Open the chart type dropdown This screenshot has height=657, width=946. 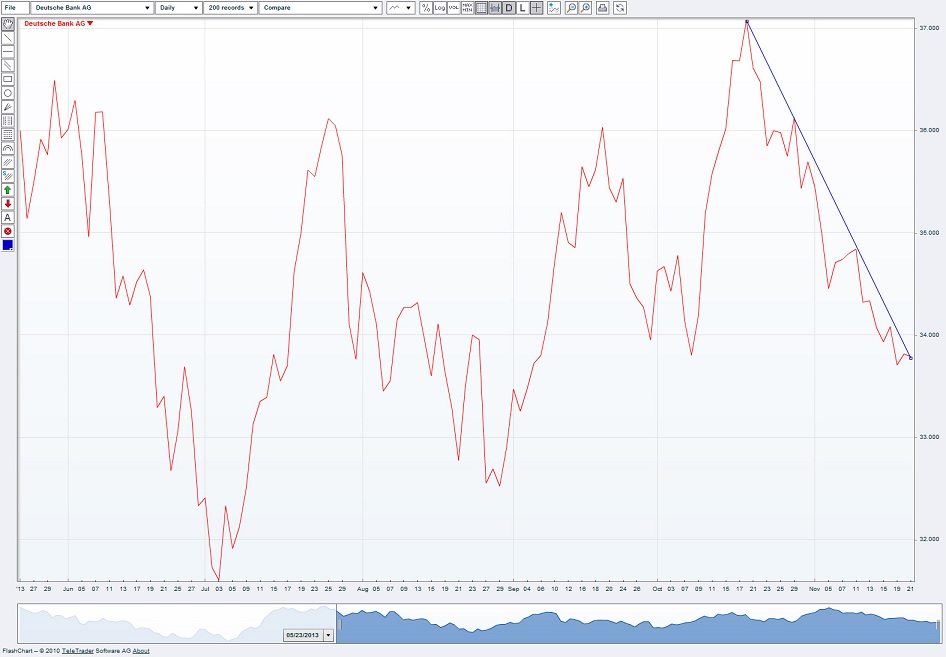[398, 7]
